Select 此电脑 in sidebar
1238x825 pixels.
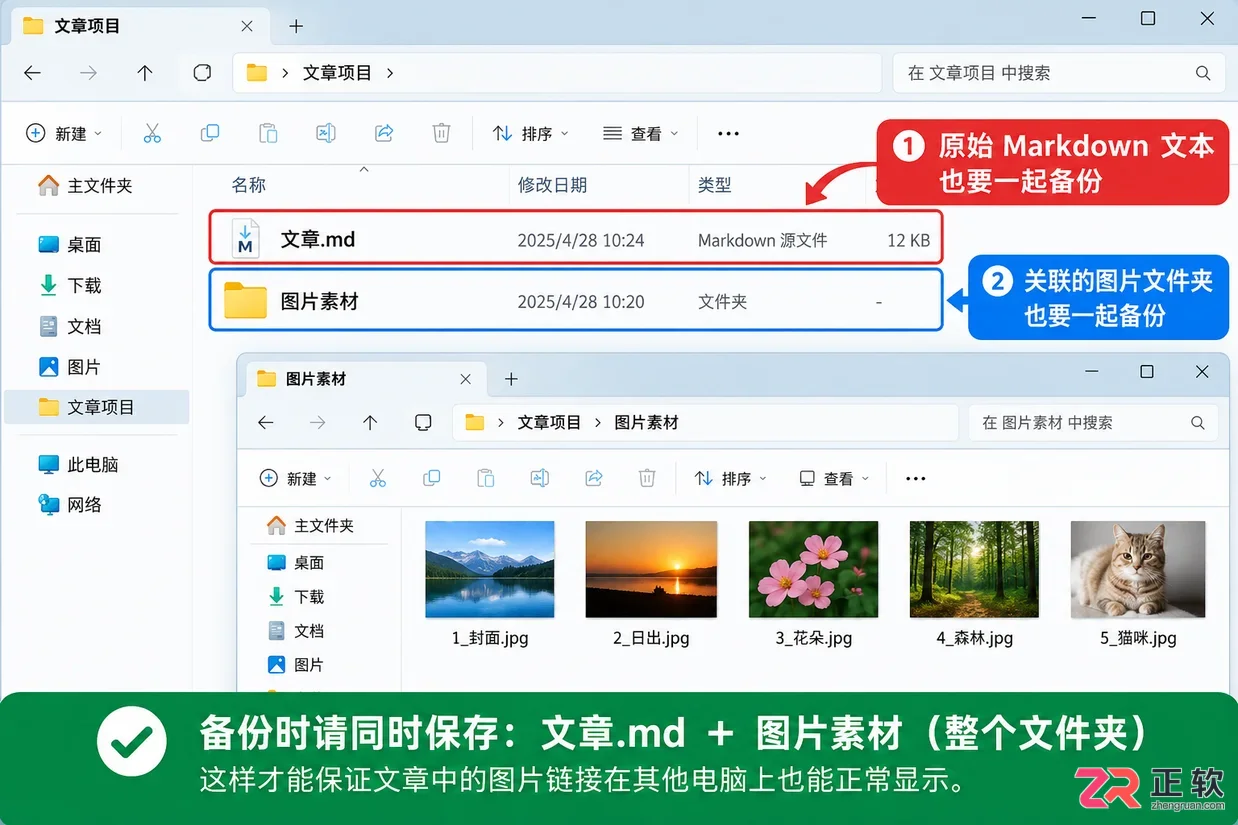tap(79, 464)
